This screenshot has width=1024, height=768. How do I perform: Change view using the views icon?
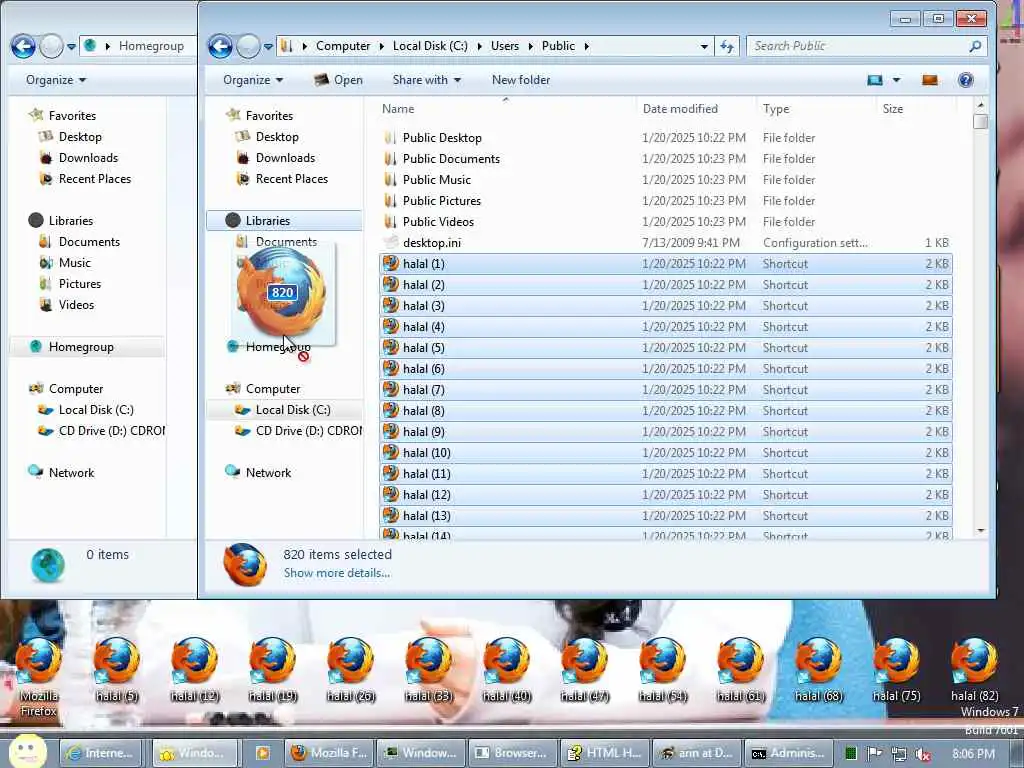tap(874, 80)
